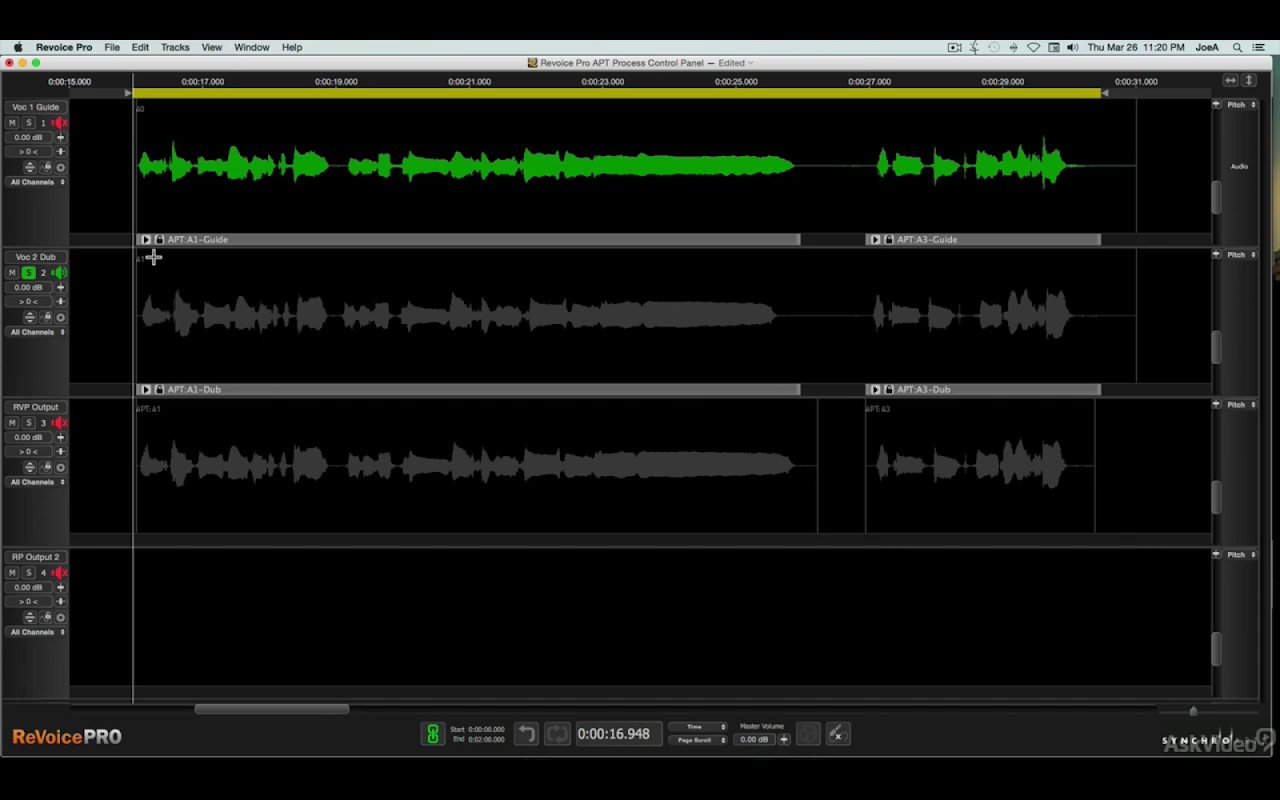The image size is (1280, 800).
Task: Open All Channels dropdown on RVP Output
Action: coord(36,482)
